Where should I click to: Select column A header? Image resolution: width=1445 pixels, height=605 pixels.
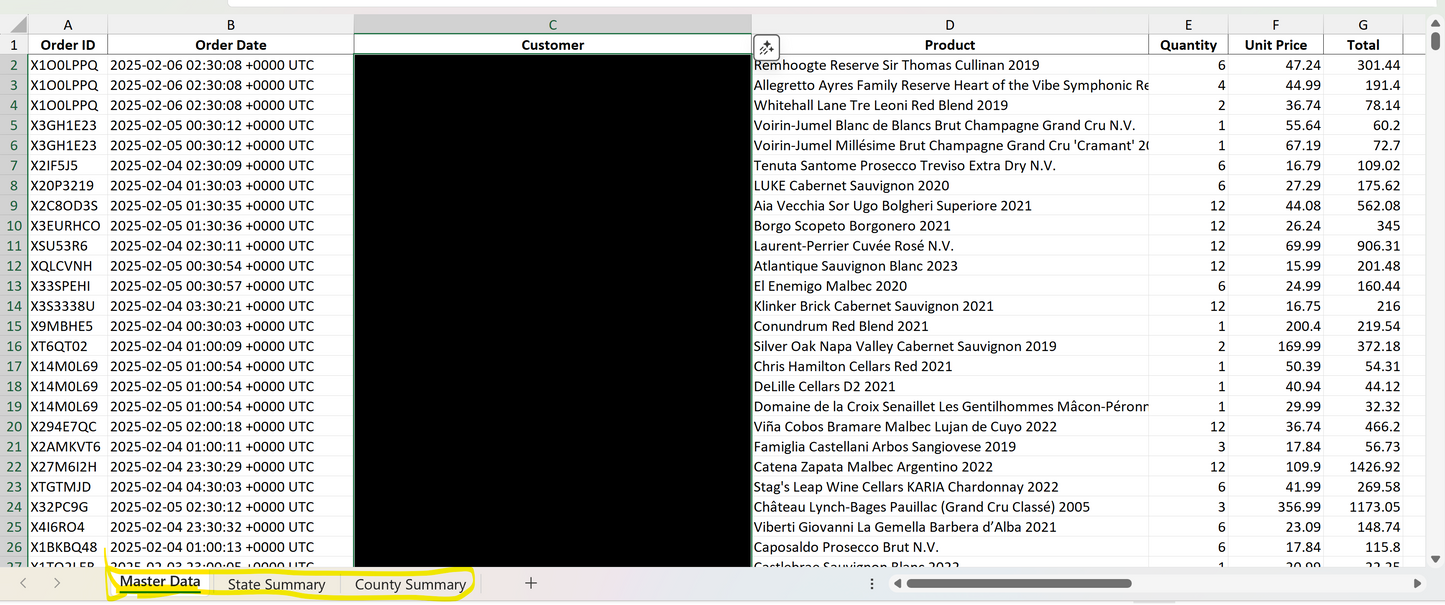pos(68,25)
